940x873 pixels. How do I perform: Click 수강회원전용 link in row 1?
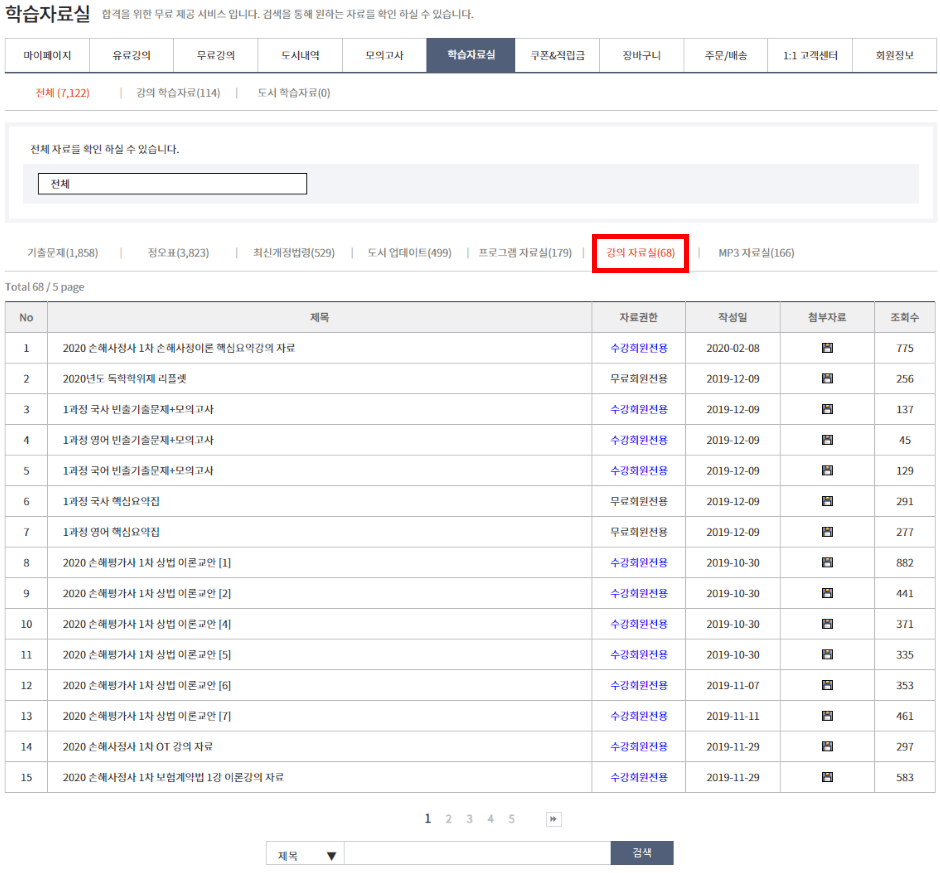click(x=639, y=348)
